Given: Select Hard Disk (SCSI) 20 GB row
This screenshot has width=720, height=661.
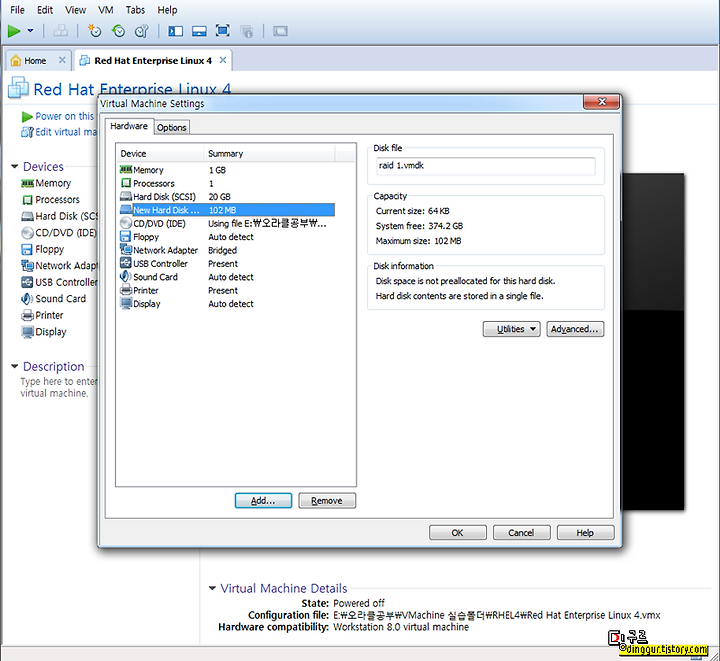Looking at the screenshot, I should [227, 196].
